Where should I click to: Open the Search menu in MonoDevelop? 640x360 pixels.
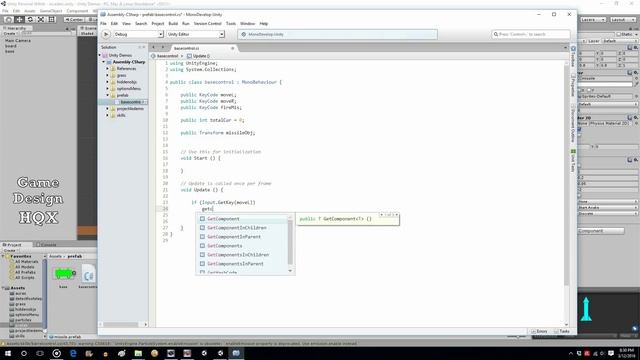point(141,24)
